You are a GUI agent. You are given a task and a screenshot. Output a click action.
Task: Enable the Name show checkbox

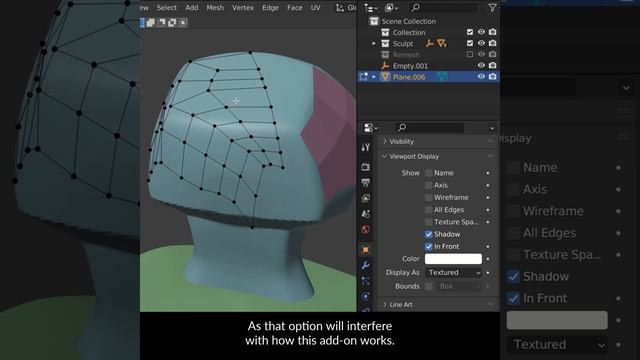(429, 173)
